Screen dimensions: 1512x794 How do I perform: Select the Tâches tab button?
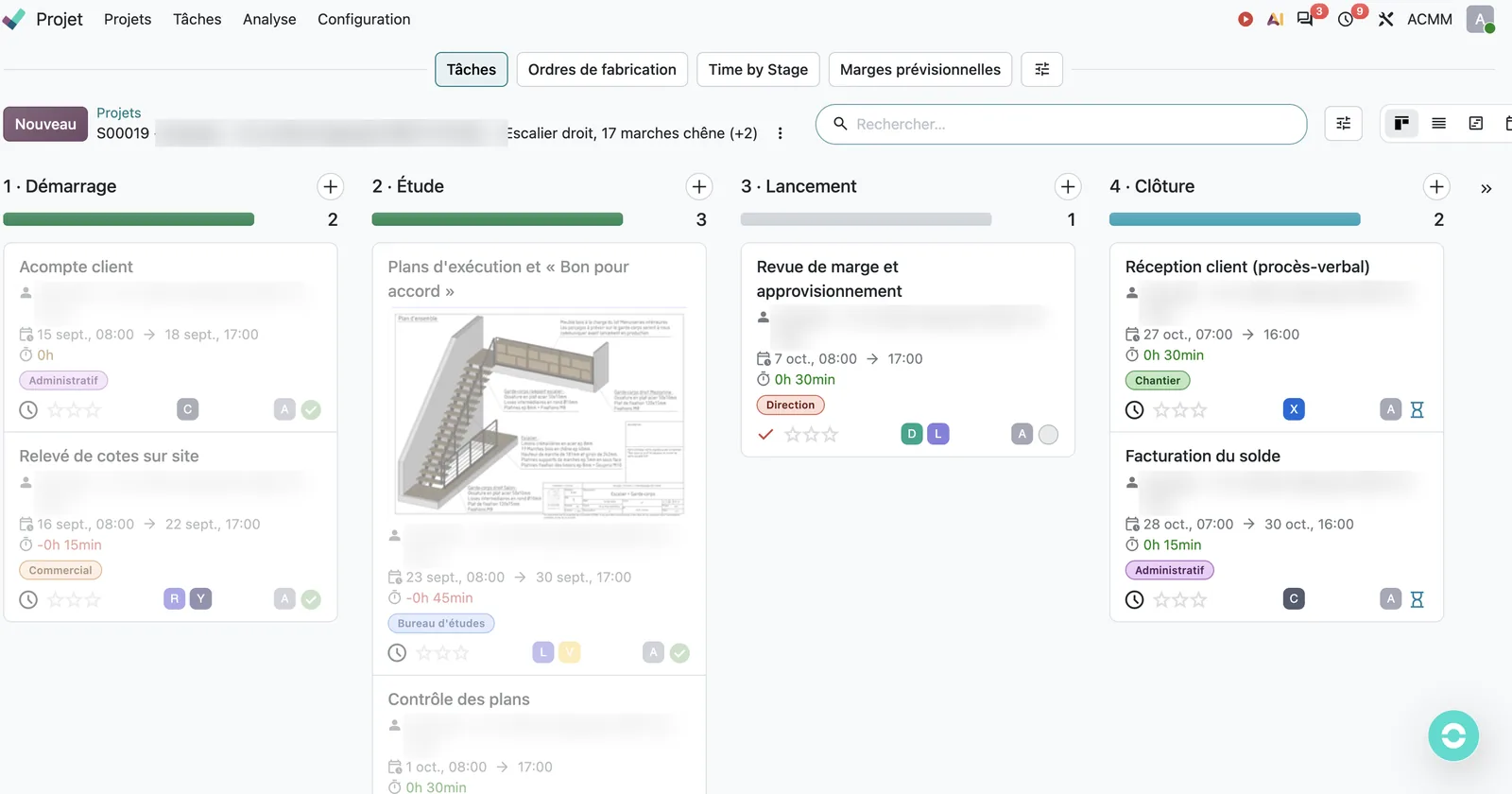(472, 69)
